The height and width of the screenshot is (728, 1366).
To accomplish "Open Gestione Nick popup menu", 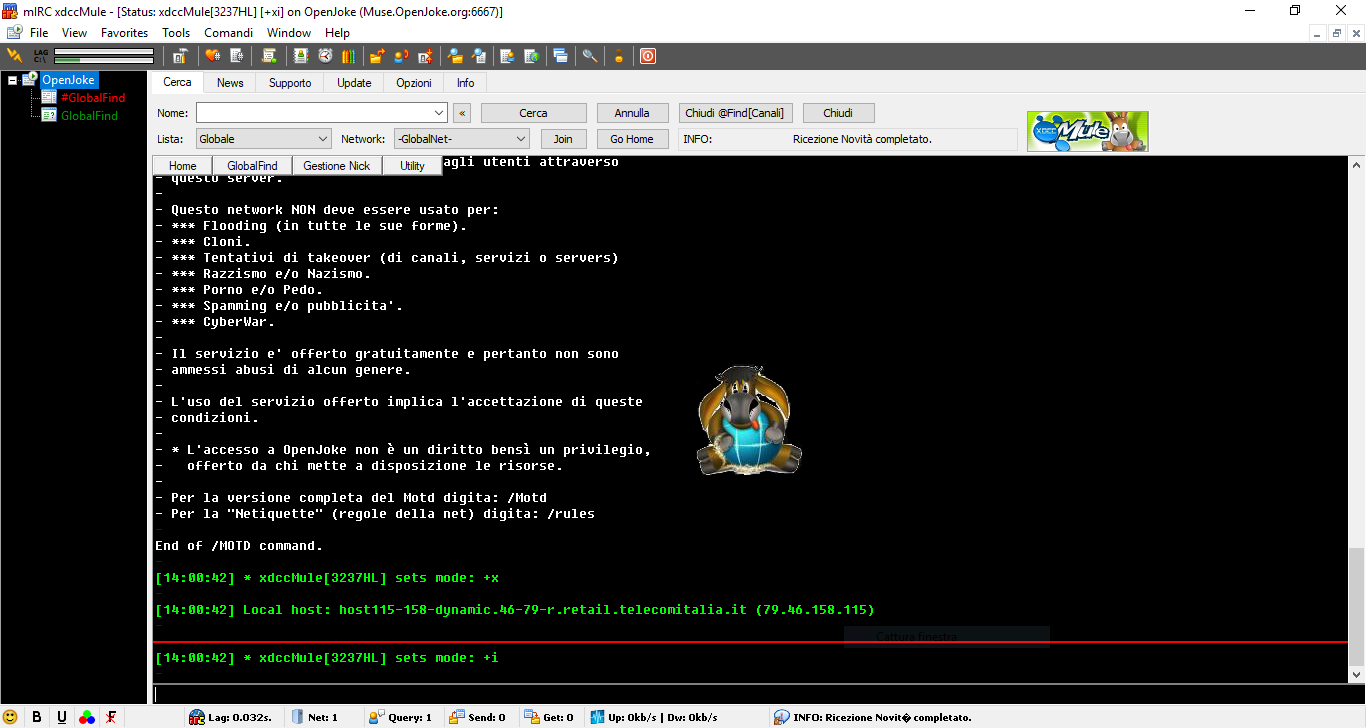I will (x=337, y=166).
